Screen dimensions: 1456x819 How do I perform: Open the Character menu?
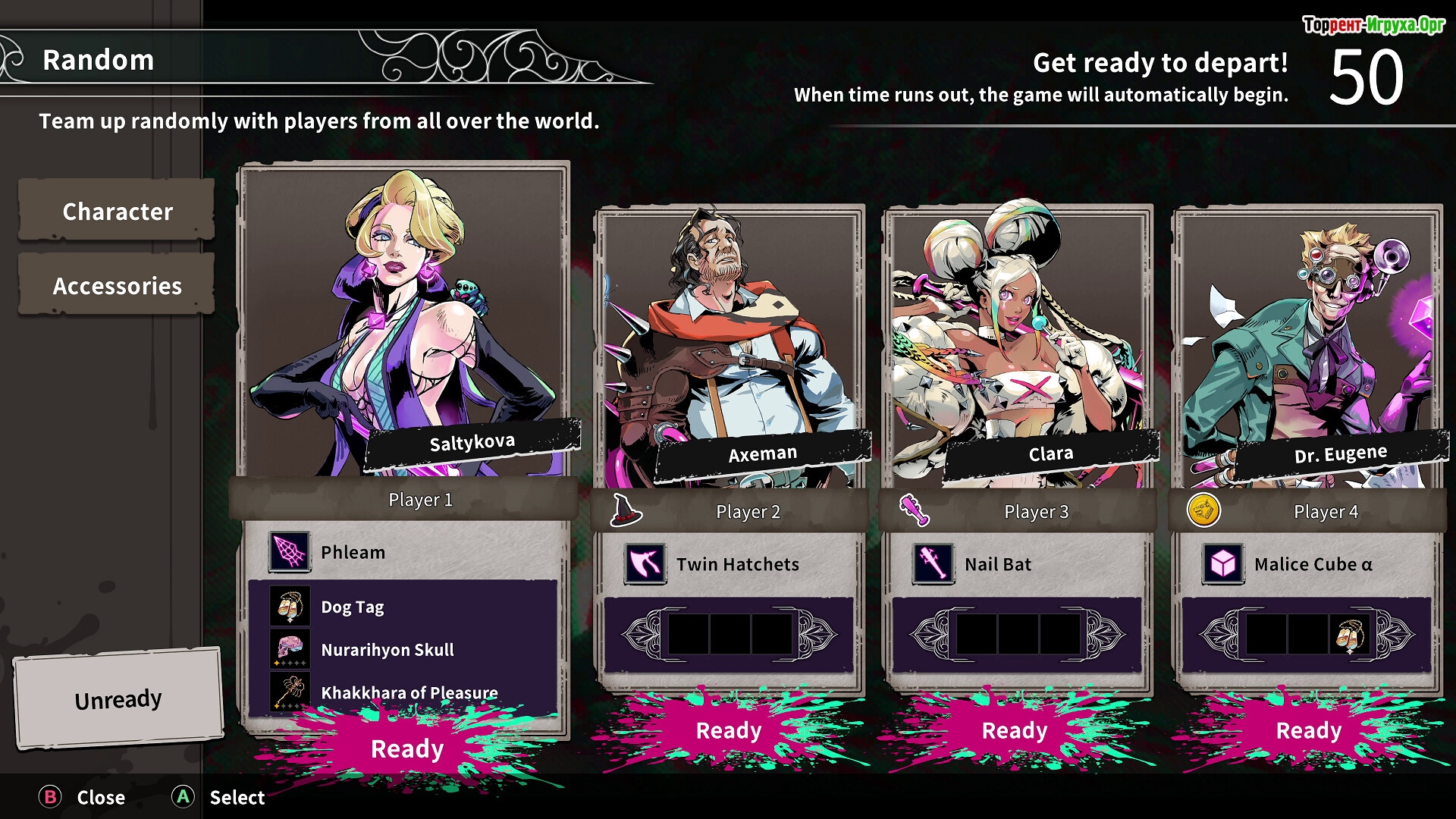[x=117, y=211]
